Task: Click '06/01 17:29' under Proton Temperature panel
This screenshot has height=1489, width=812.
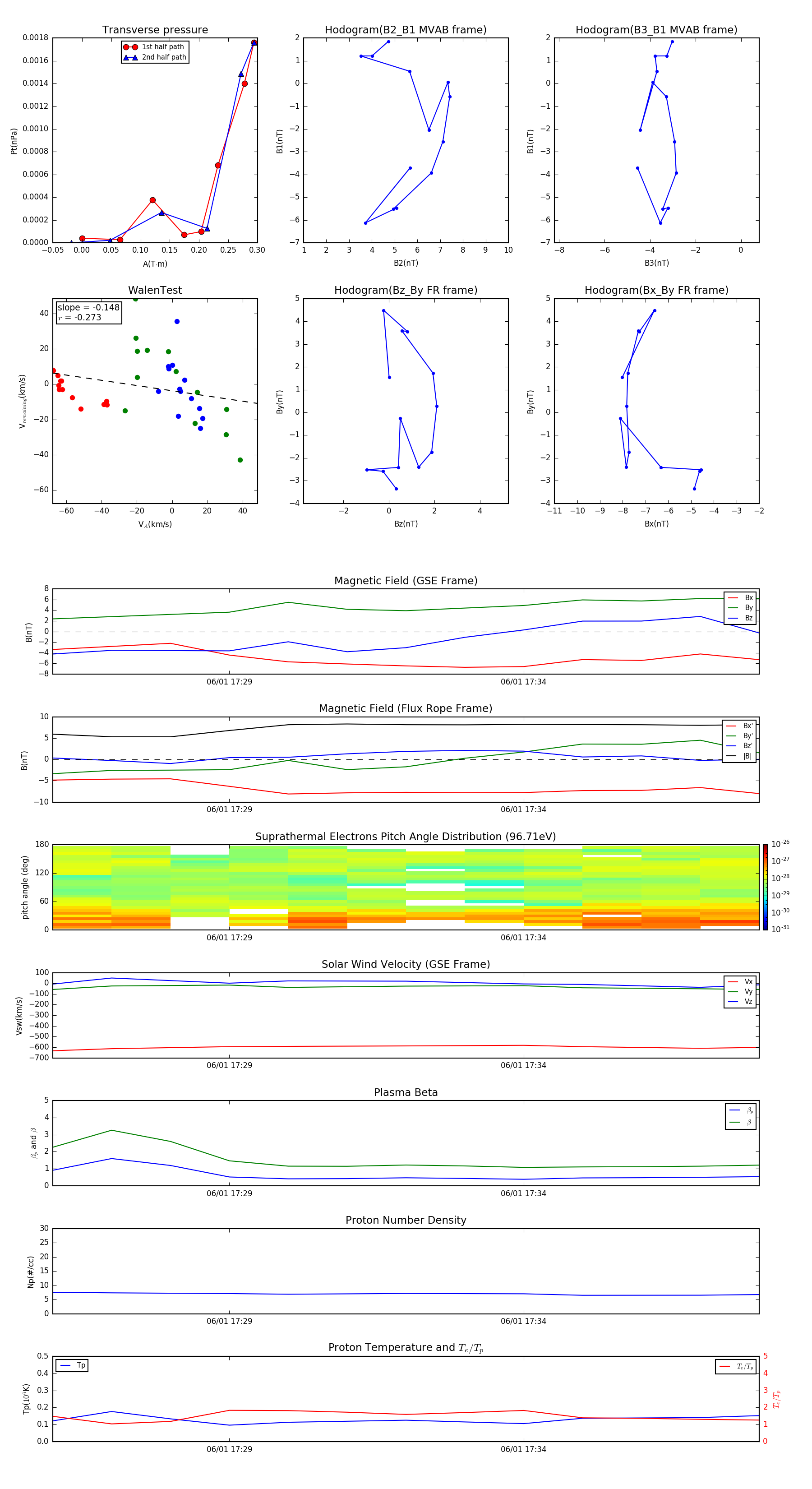Action: point(230,1450)
